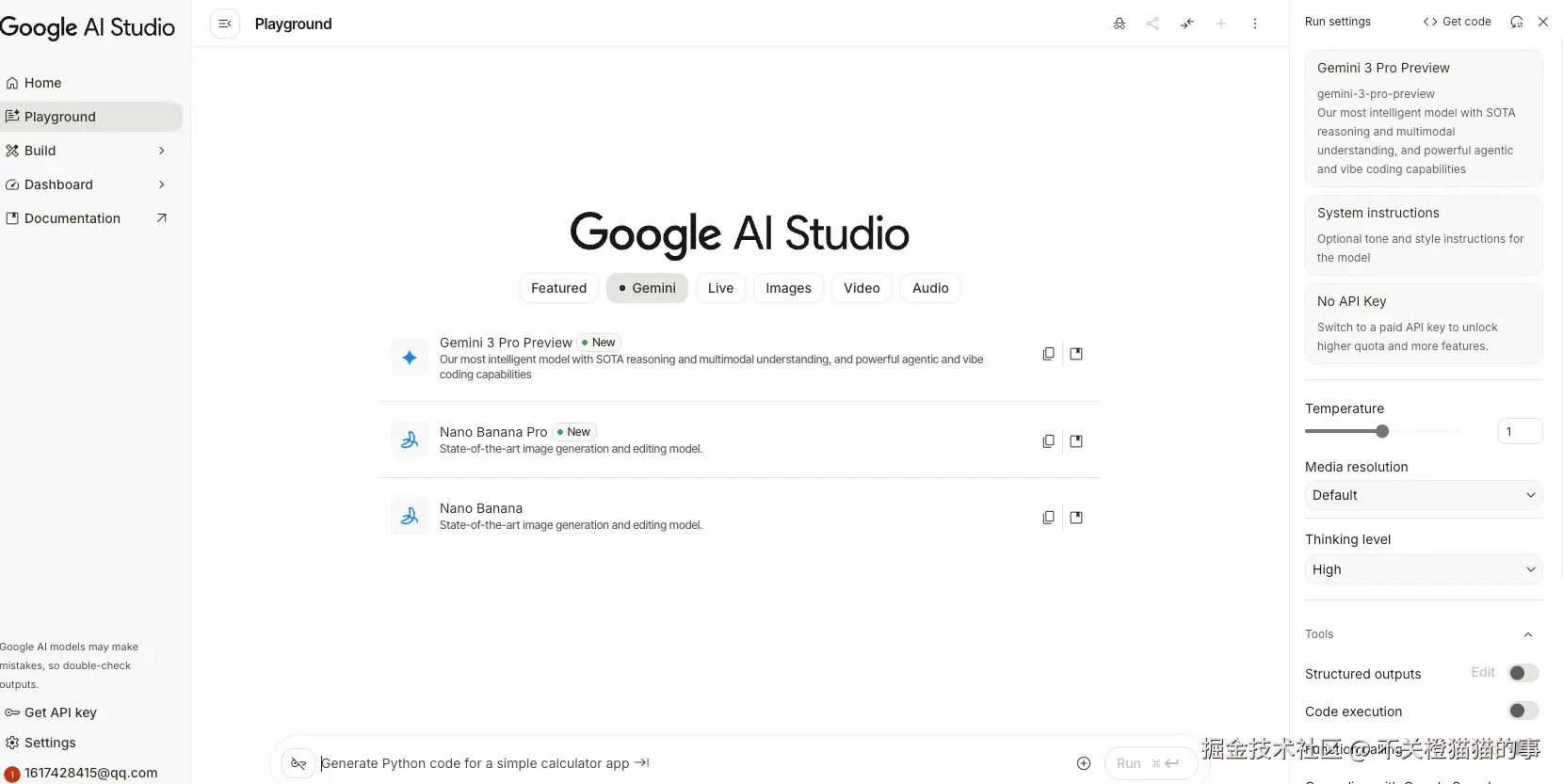Click the Get code button
Image resolution: width=1563 pixels, height=784 pixels.
click(1457, 22)
